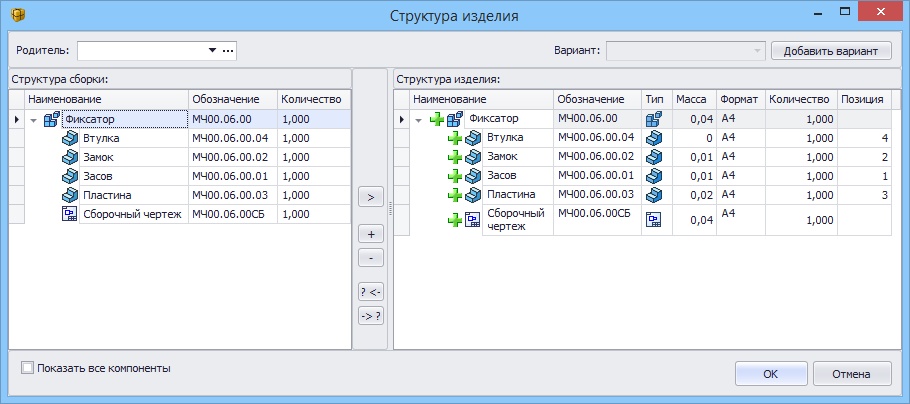The image size is (910, 404).
Task: Open the Вариант dropdown list
Action: 758,50
